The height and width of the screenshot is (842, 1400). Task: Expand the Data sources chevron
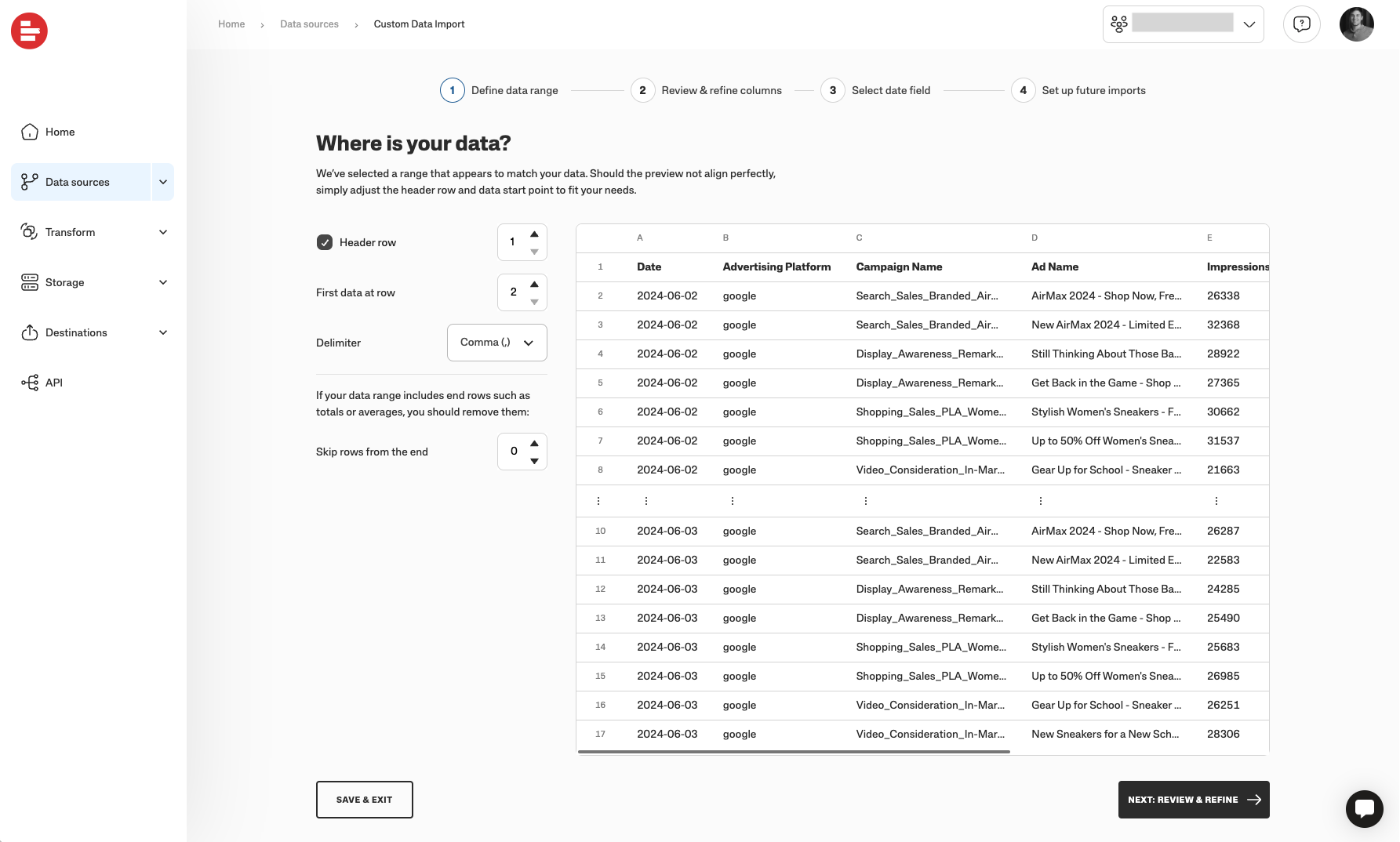click(163, 182)
